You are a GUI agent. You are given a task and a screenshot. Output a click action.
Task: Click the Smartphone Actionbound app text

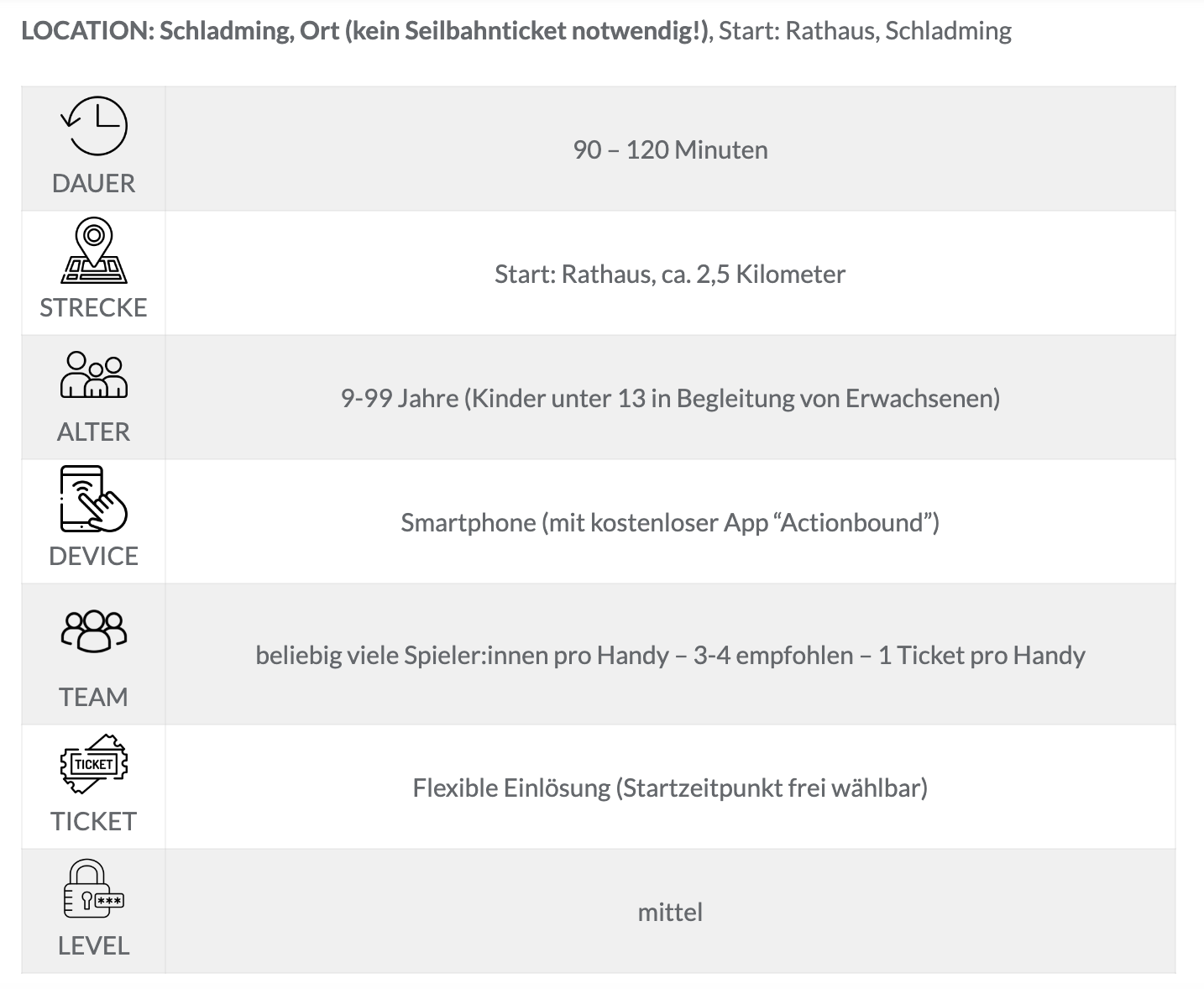[x=670, y=522]
